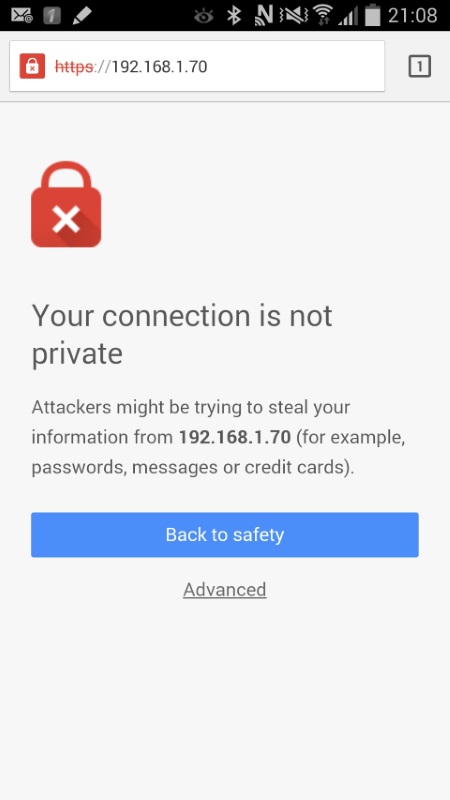Click the Back to safety button
The height and width of the screenshot is (800, 450).
[224, 535]
